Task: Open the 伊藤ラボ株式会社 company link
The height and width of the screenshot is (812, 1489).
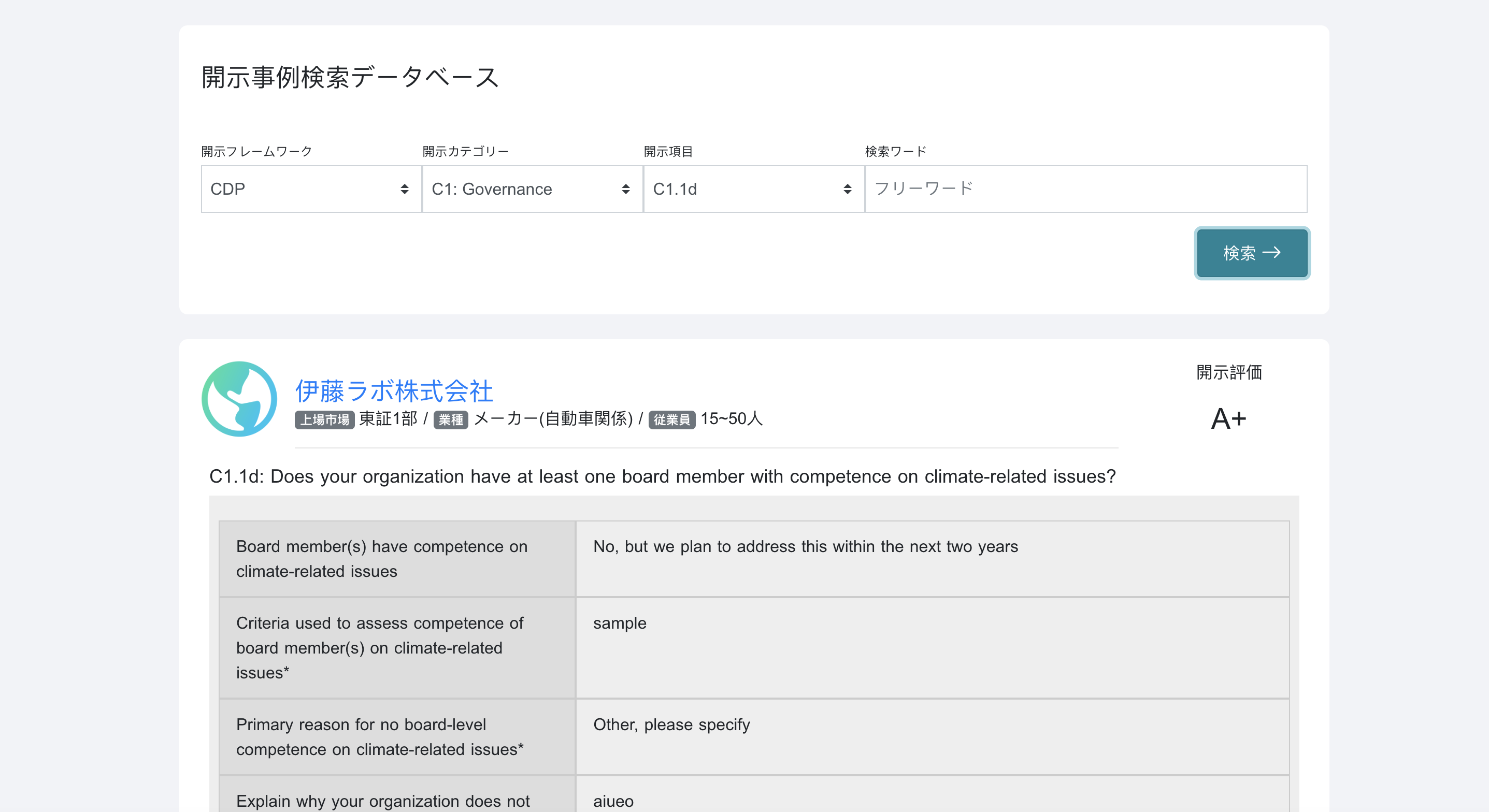Action: (394, 390)
